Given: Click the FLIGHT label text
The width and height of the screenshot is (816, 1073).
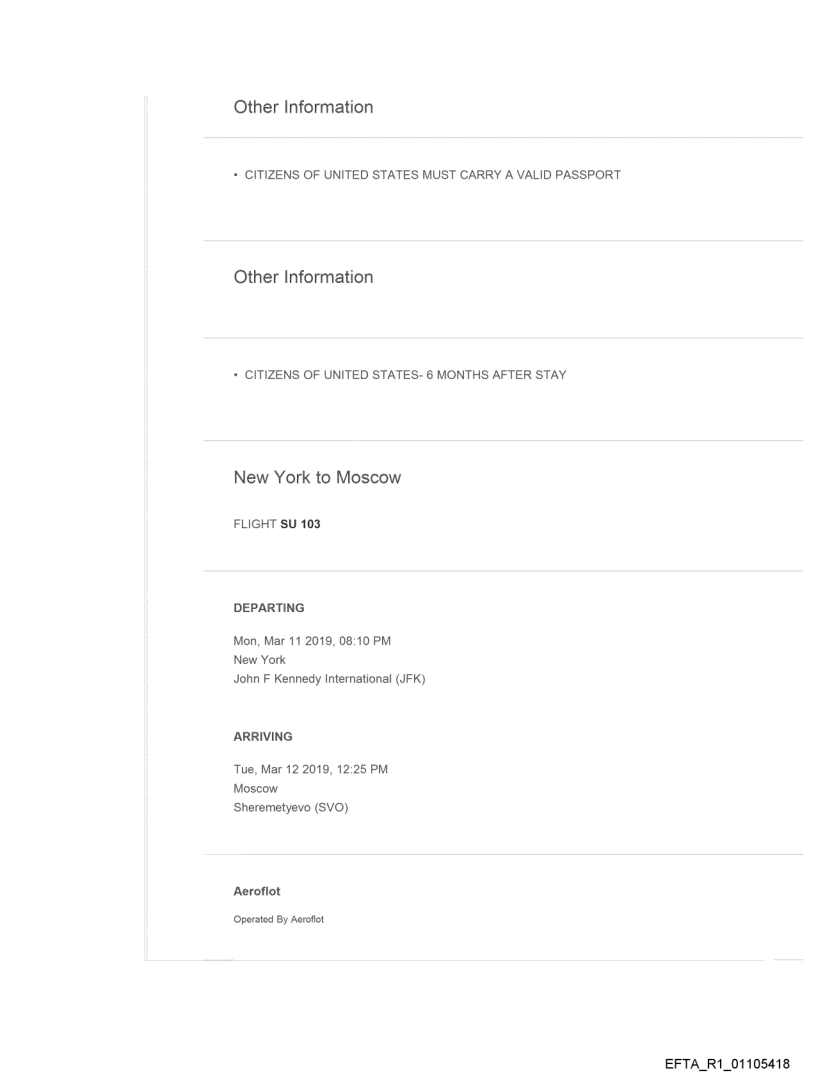Looking at the screenshot, I should click(x=248, y=524).
